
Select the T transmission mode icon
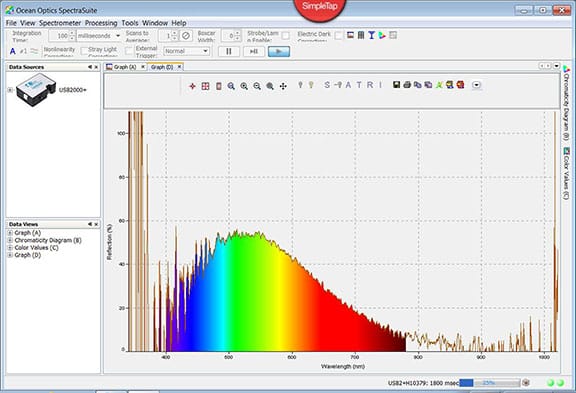click(359, 85)
